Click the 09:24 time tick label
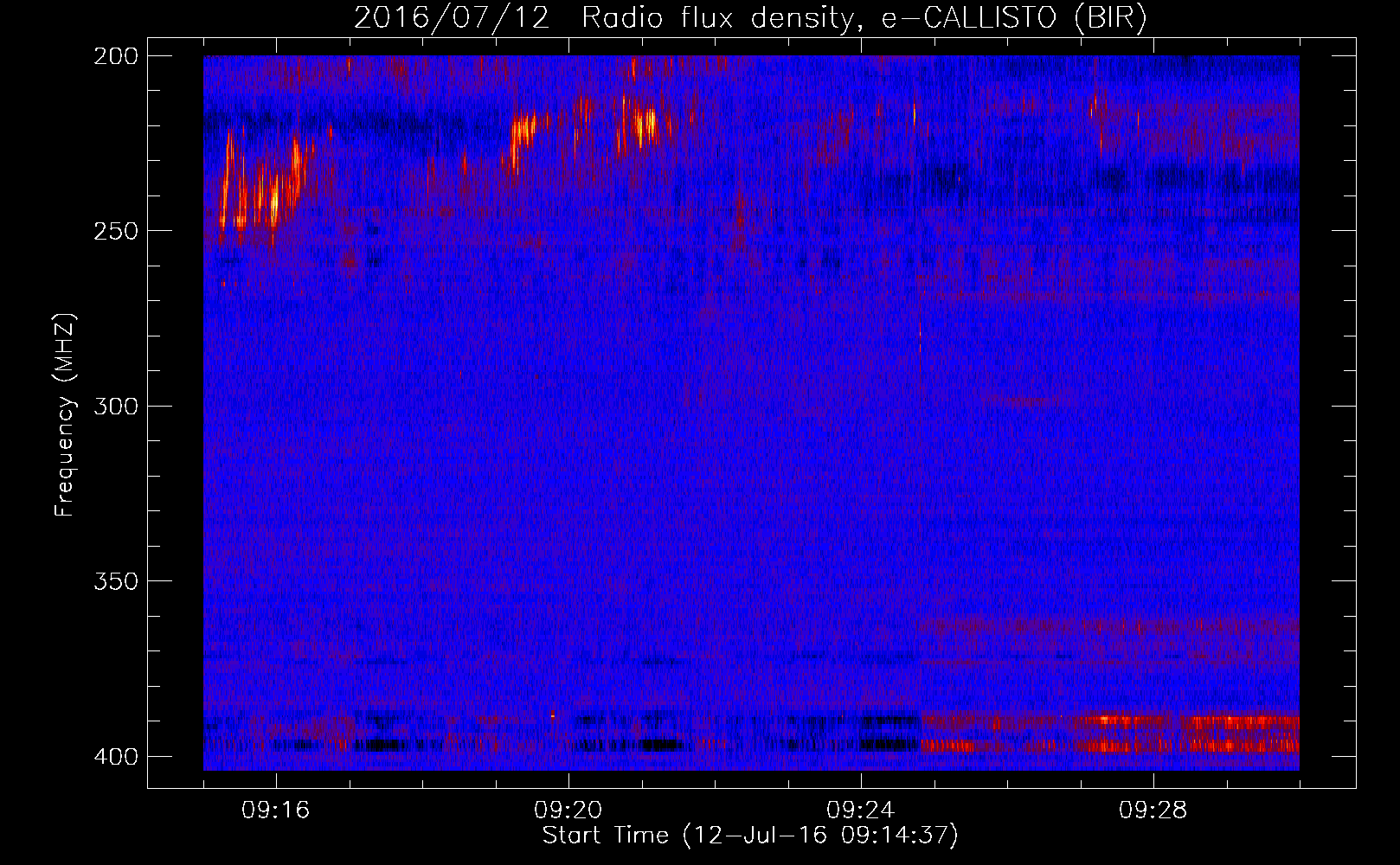The height and width of the screenshot is (865, 1400). (860, 811)
